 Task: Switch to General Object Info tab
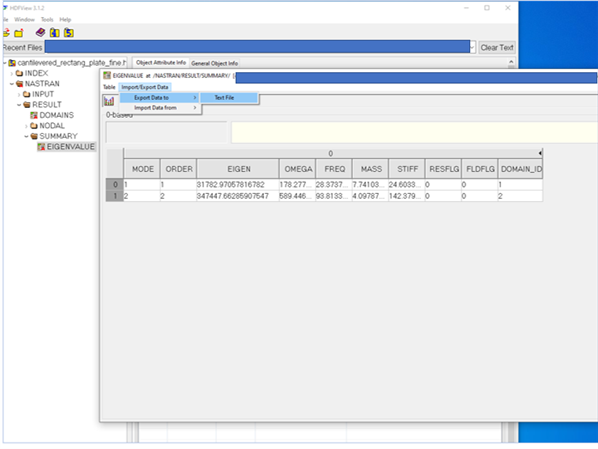215,63
